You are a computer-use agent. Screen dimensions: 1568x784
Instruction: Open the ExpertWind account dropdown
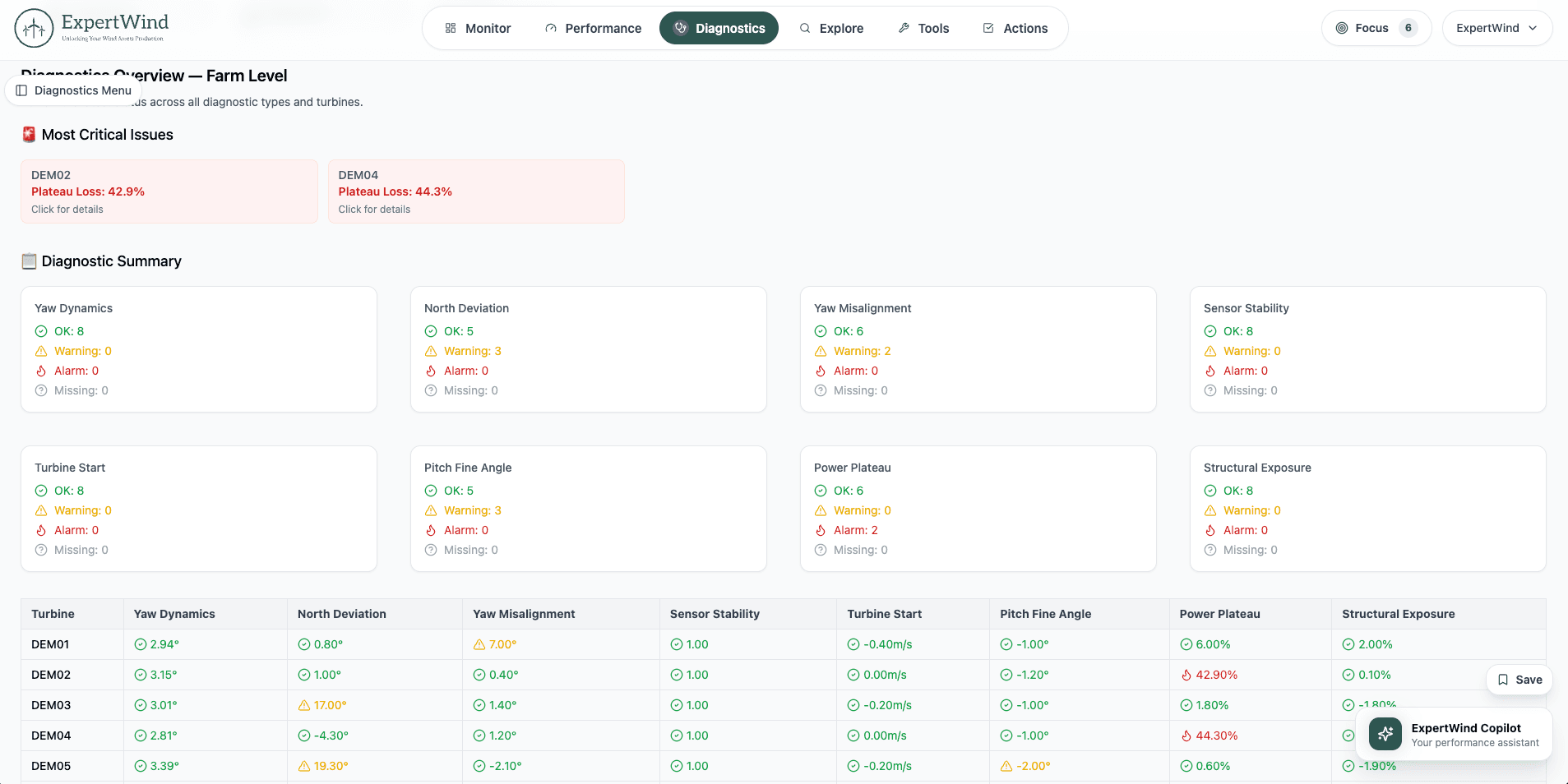click(1496, 27)
